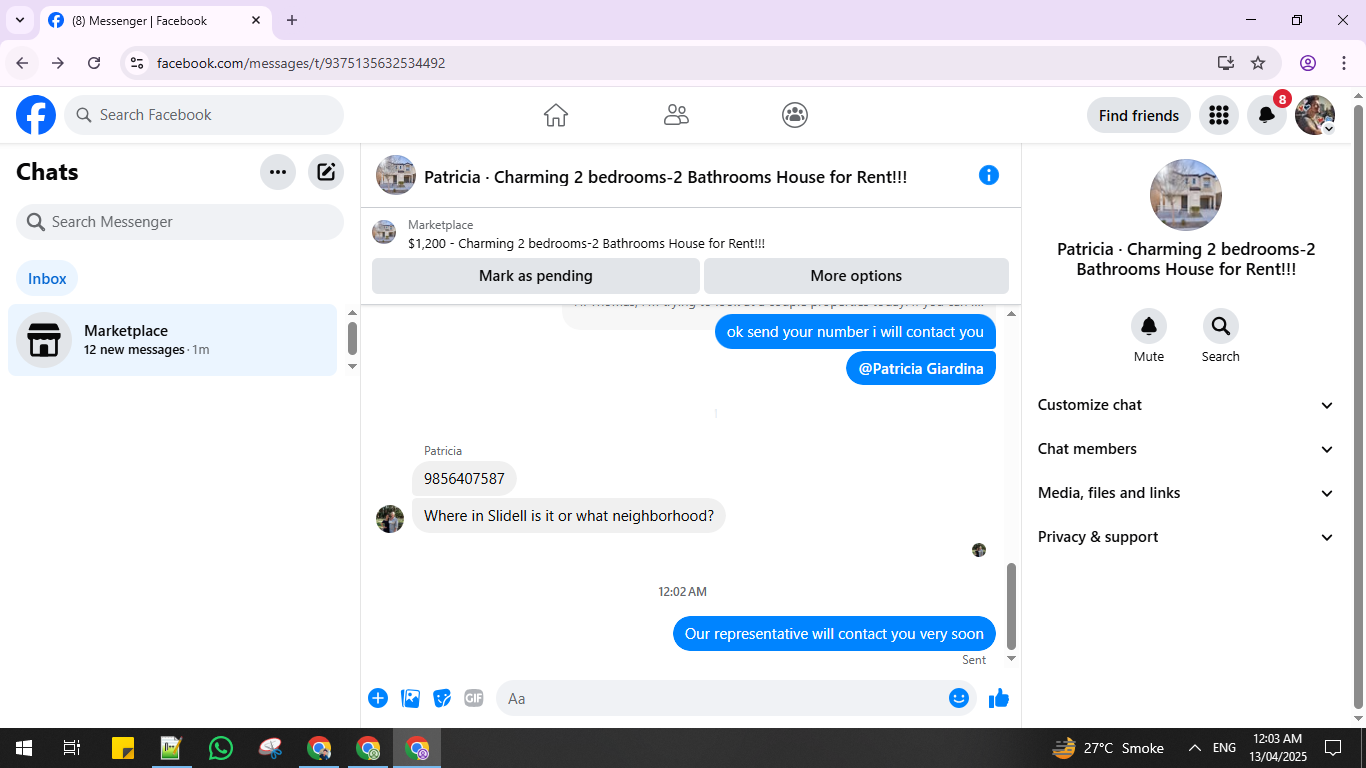1366x768 pixels.
Task: Open Sticky Notes from the taskbar
Action: tap(123, 748)
